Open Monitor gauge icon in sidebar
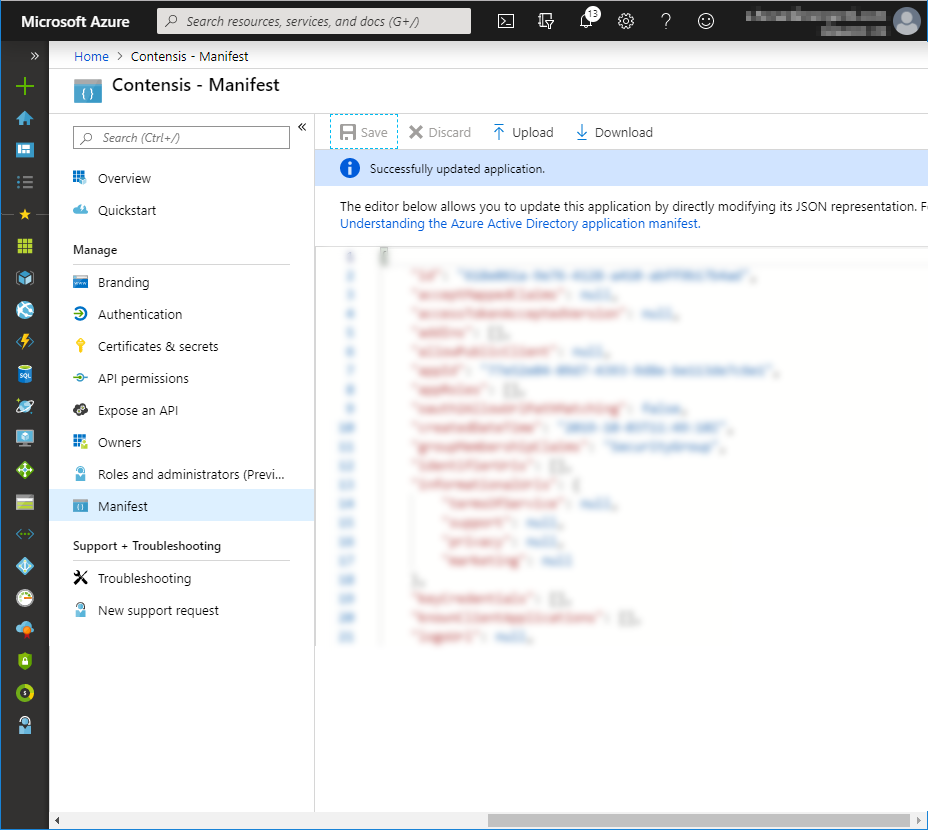Viewport: 928px width, 830px height. coord(25,598)
